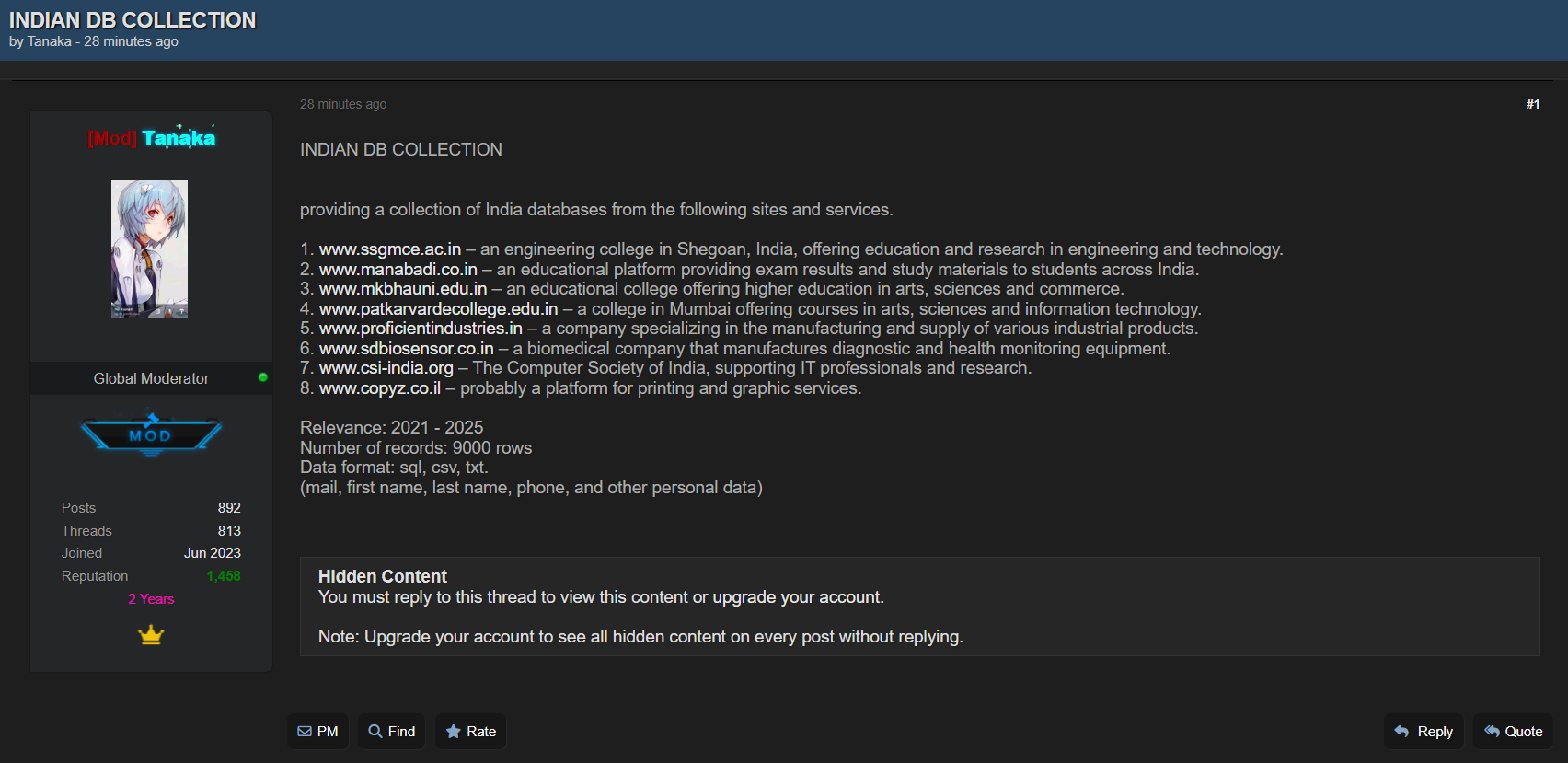The width and height of the screenshot is (1568, 763).
Task: Click the INDIAN DB COLLECTION thread title header
Action: 133,20
